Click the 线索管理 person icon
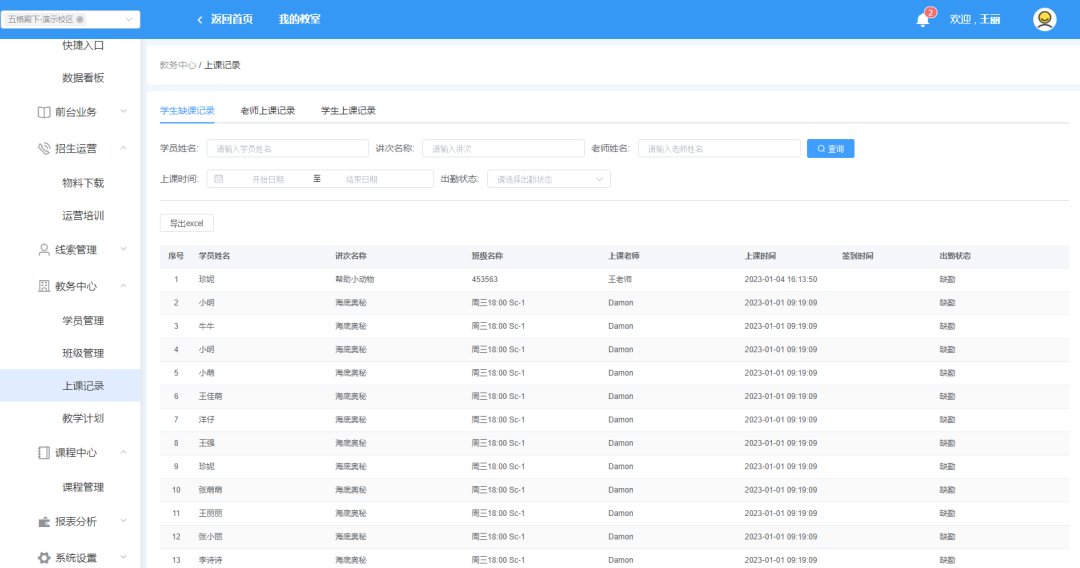This screenshot has width=1080, height=568. 44,250
